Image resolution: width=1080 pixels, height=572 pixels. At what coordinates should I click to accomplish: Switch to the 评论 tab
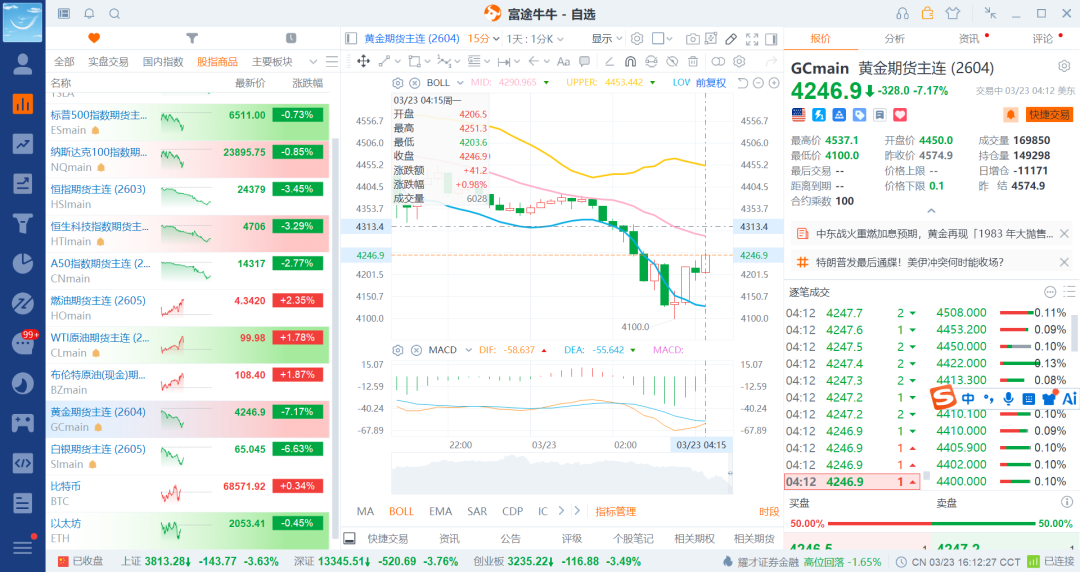(1042, 39)
